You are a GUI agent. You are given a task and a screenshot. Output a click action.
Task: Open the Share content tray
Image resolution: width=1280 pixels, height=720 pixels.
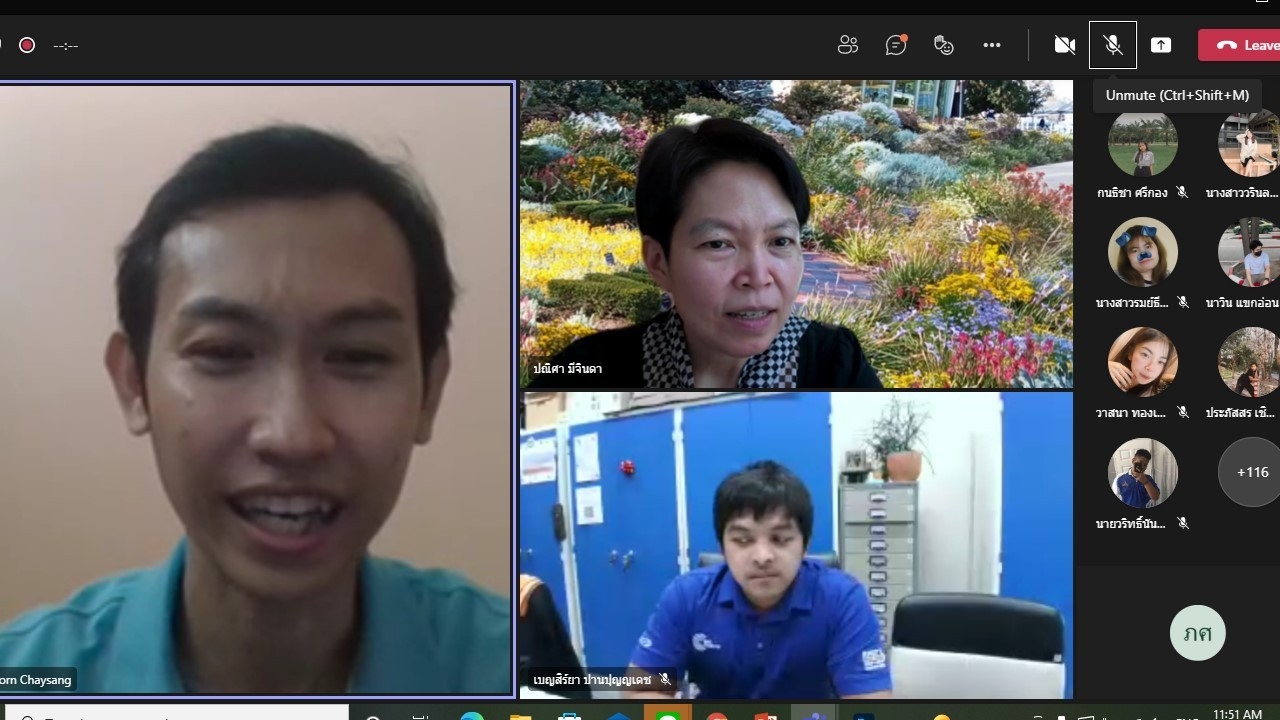pos(1161,45)
